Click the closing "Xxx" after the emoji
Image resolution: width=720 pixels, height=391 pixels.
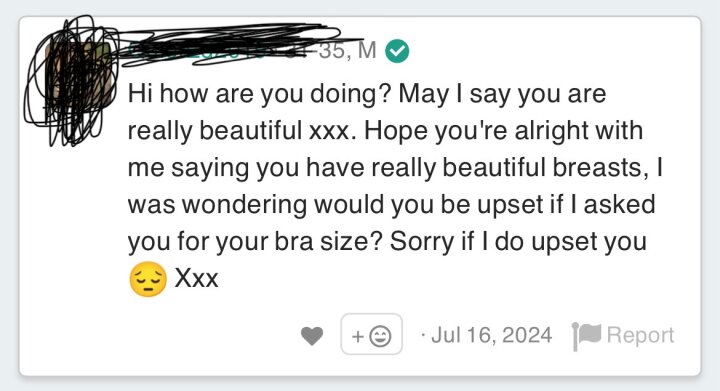(197, 278)
